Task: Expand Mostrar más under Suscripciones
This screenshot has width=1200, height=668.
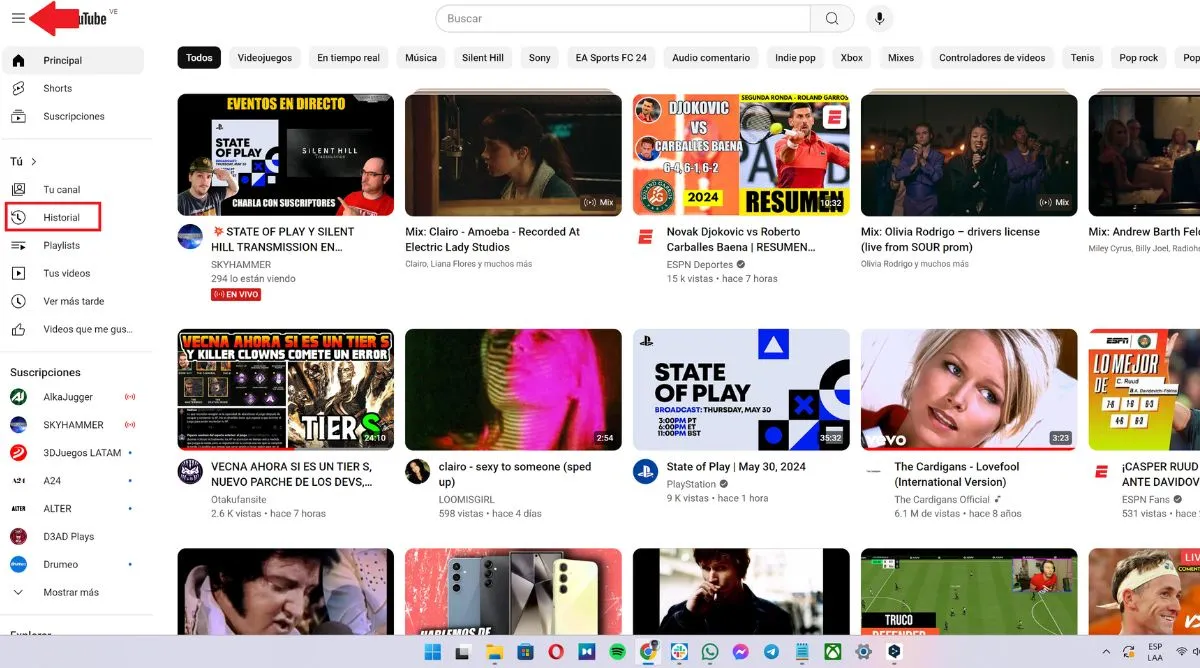Action: coord(70,591)
